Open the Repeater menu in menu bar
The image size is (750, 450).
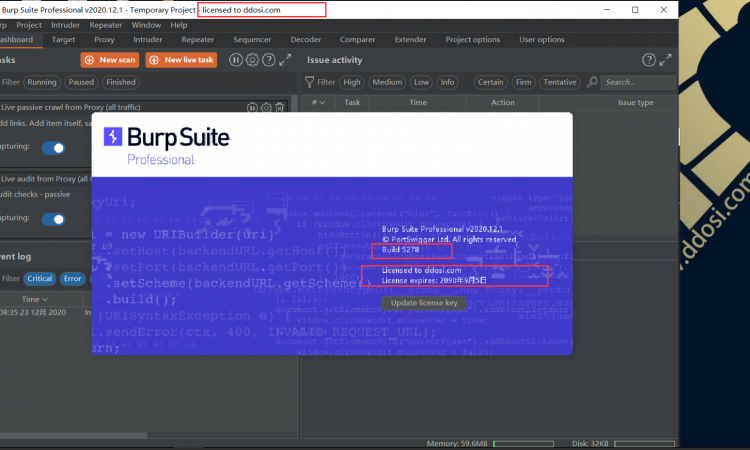click(x=106, y=25)
